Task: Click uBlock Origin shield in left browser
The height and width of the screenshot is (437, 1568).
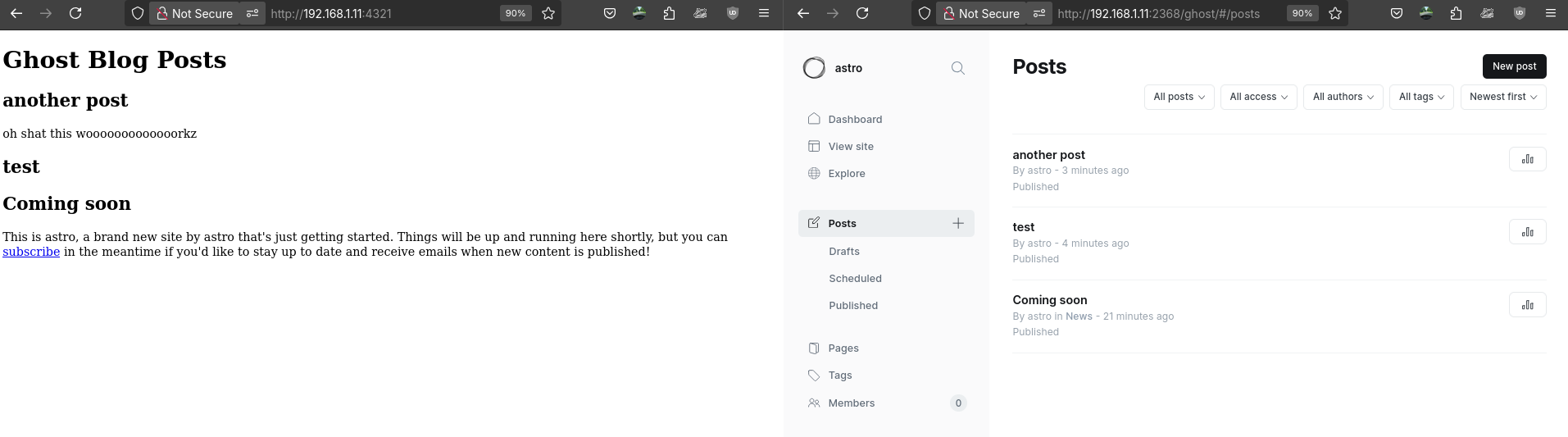Action: [733, 13]
